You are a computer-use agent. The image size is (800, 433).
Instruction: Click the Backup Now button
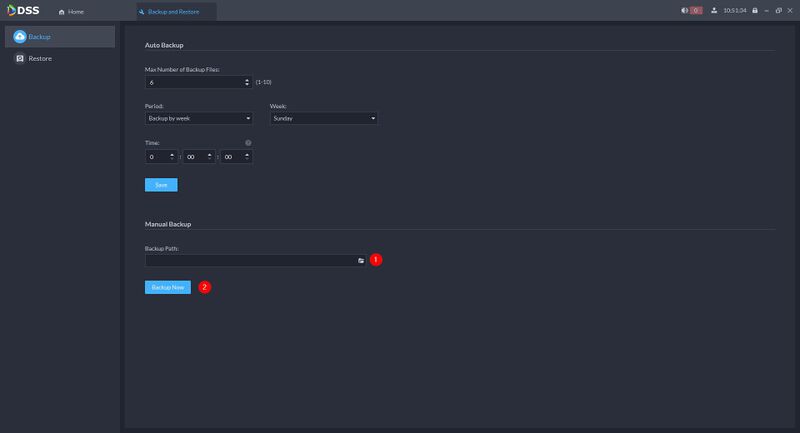[168, 287]
